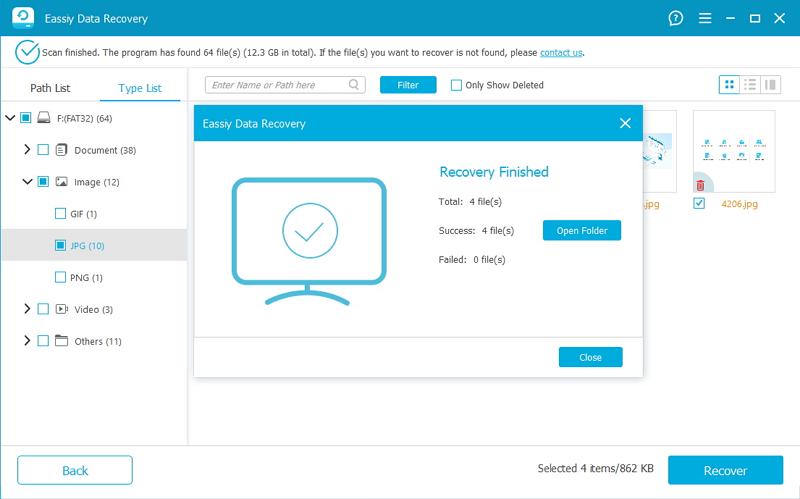Click the Back button
The width and height of the screenshot is (800, 499).
coord(75,470)
